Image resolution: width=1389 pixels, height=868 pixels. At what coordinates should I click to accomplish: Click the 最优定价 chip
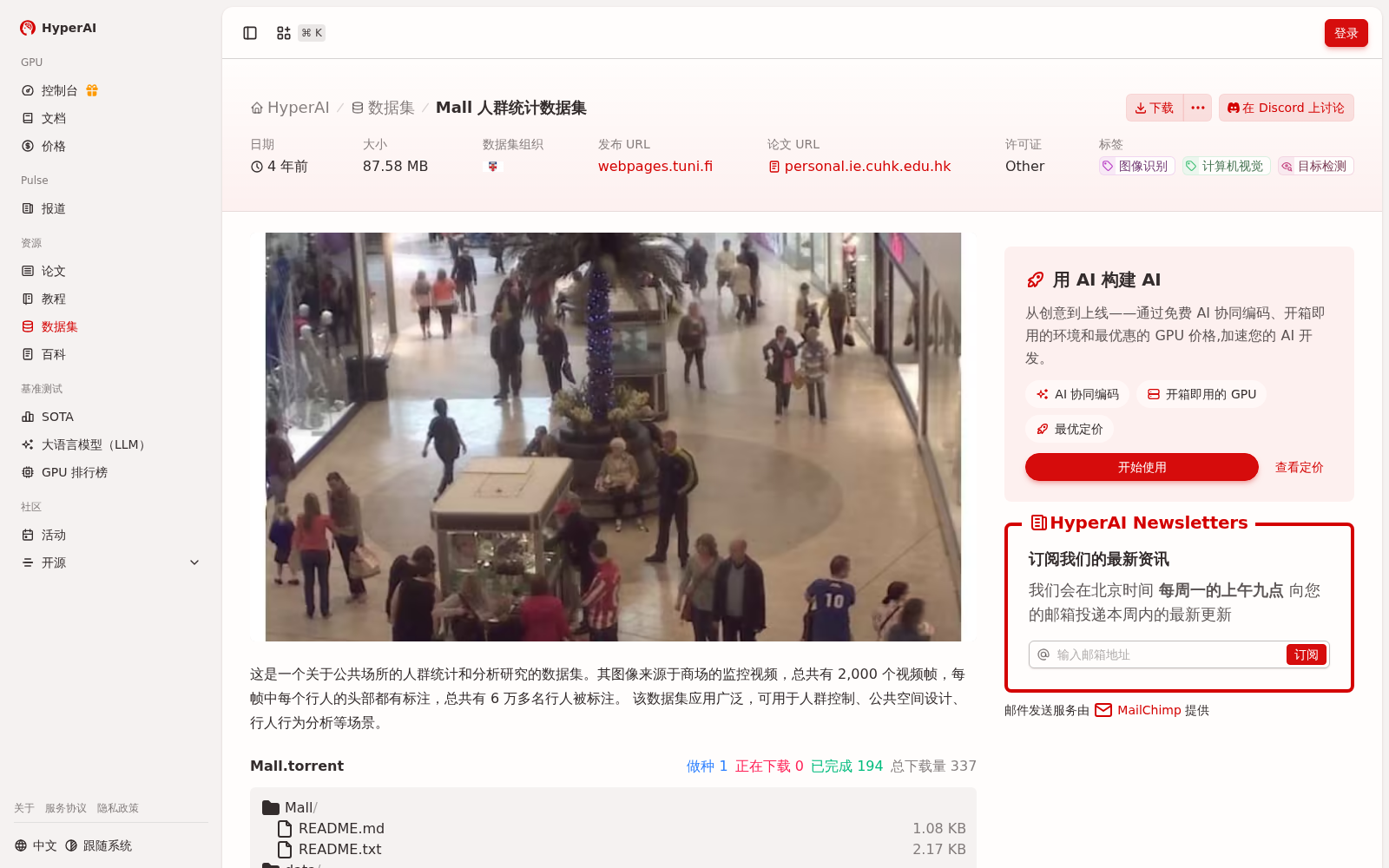(1069, 429)
